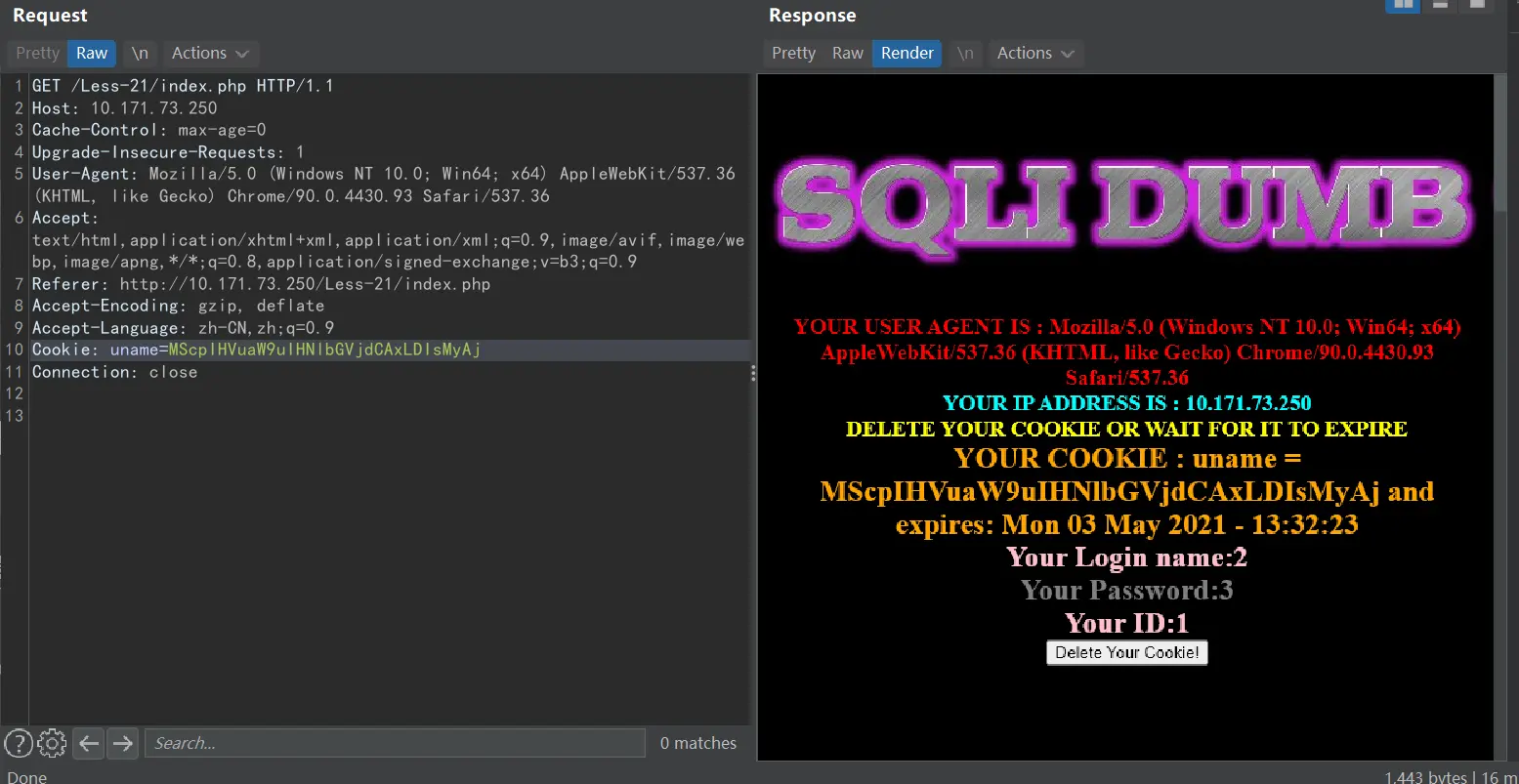This screenshot has width=1519, height=784.
Task: Switch Response view to Pretty tab
Action: coord(793,53)
